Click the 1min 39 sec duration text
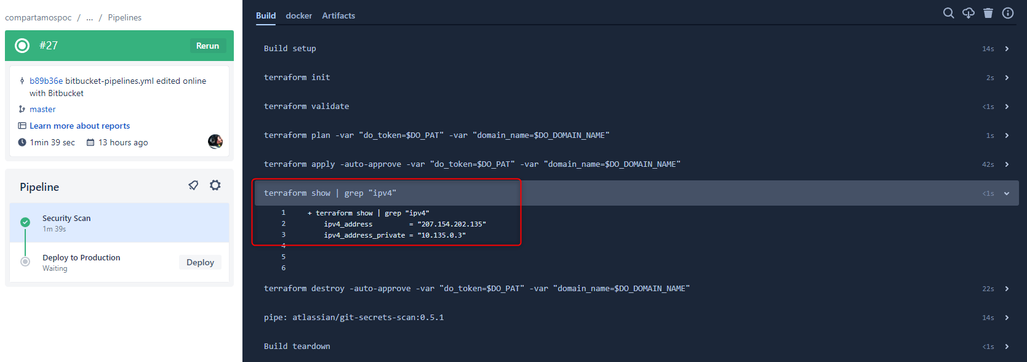This screenshot has width=1027, height=362. tap(52, 142)
